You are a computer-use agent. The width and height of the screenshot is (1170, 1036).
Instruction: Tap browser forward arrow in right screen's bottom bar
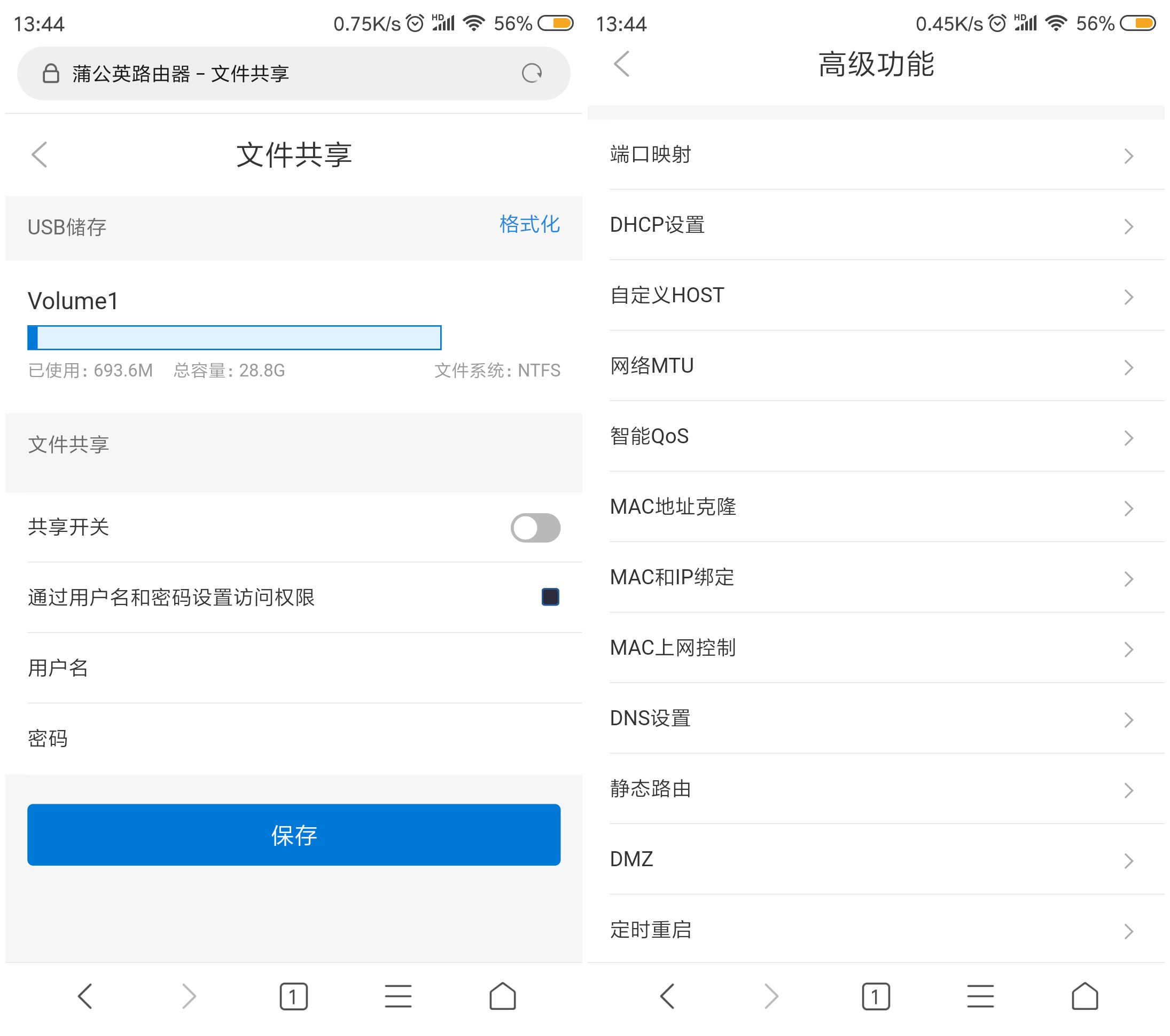(x=771, y=996)
